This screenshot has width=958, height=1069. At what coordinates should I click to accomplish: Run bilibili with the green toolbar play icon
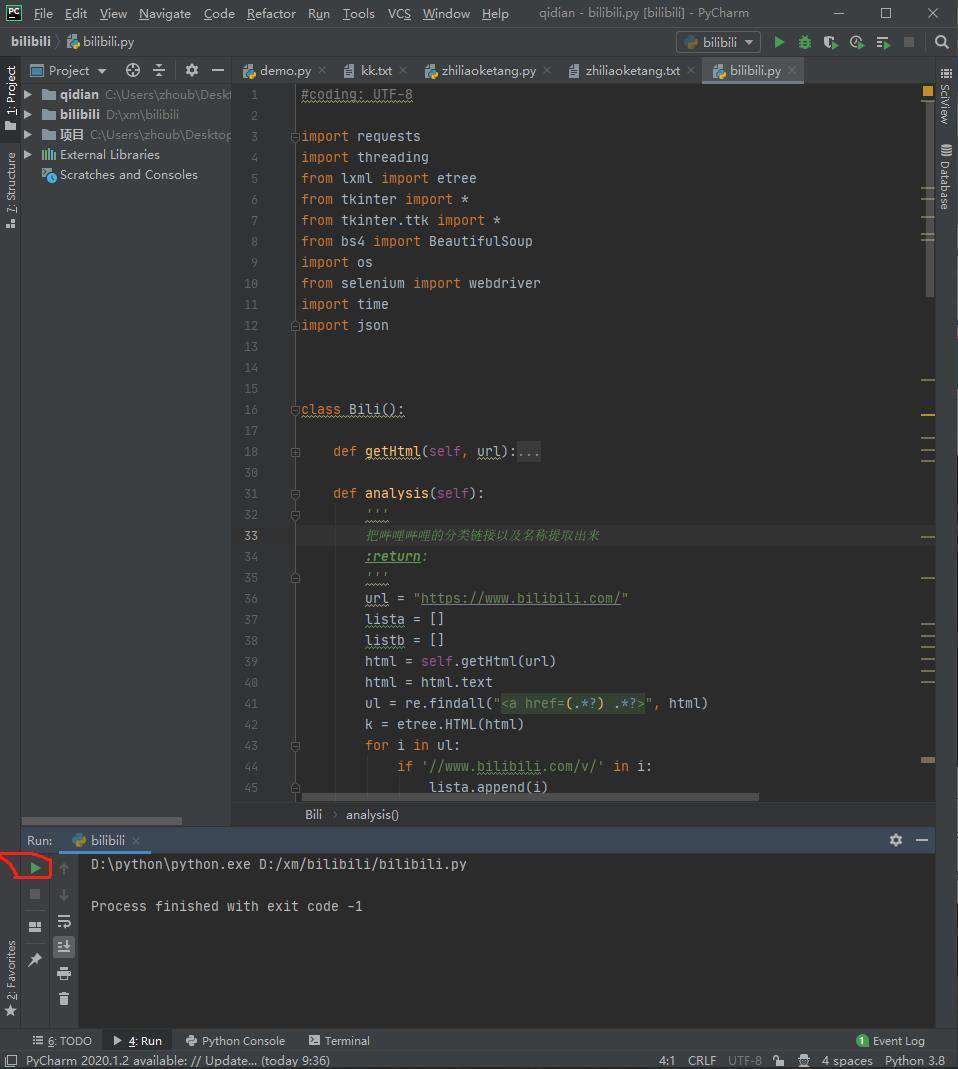click(x=779, y=42)
